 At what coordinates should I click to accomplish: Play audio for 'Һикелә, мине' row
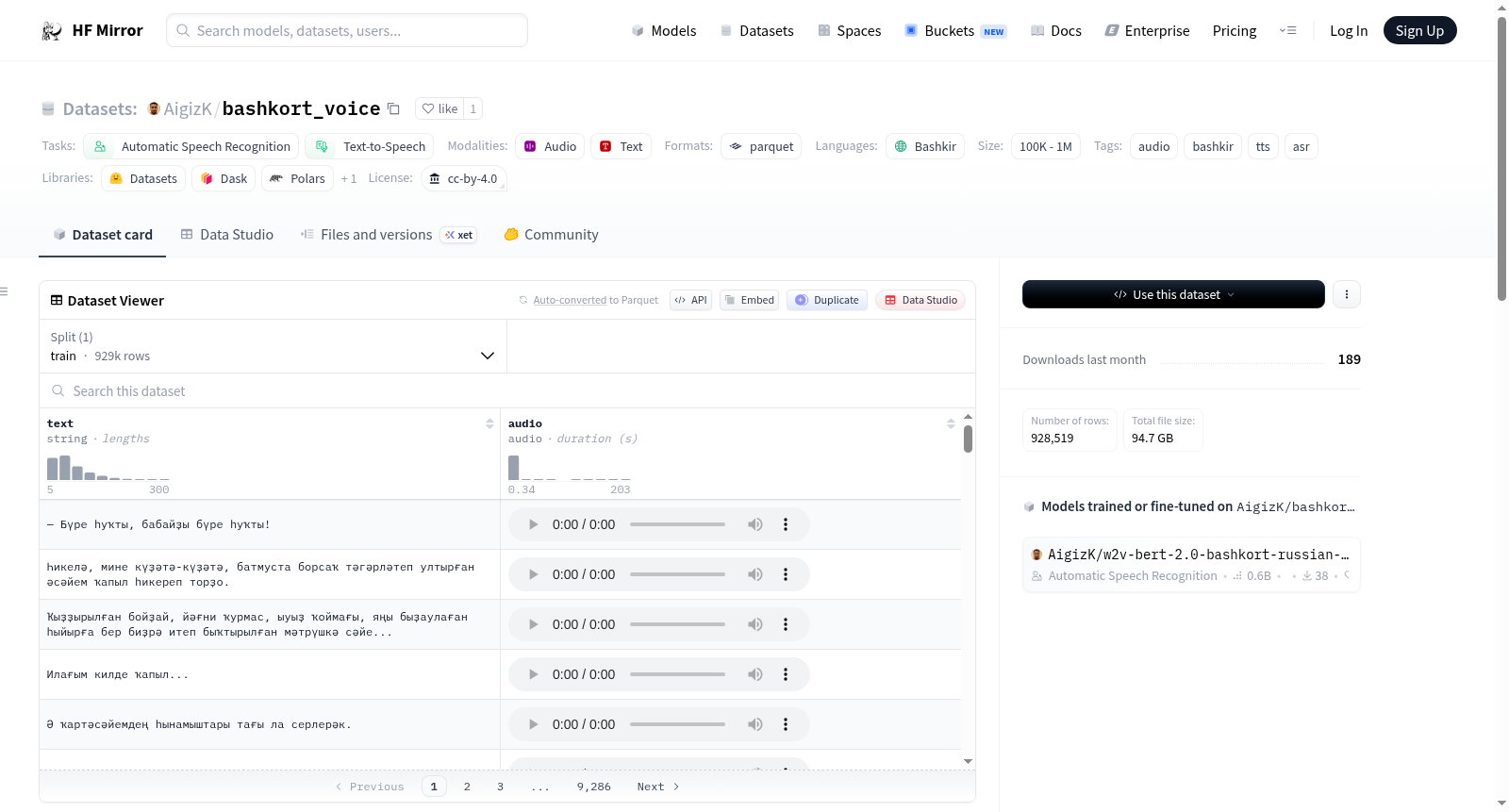[533, 574]
